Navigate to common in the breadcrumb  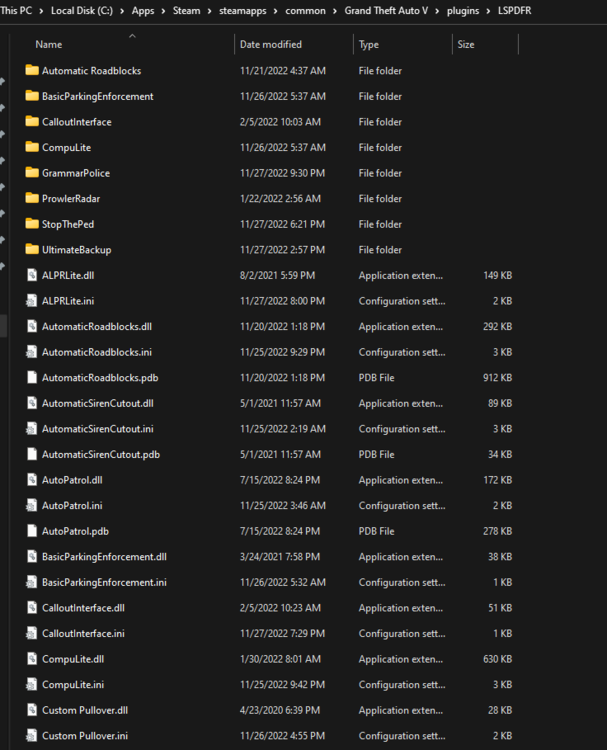coord(305,11)
